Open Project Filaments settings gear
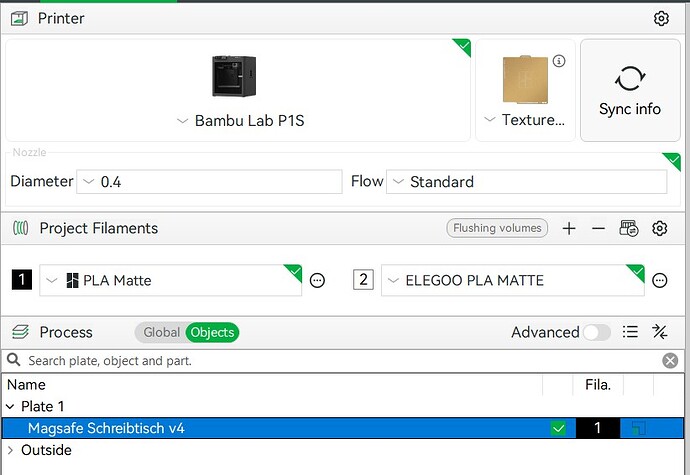This screenshot has height=475, width=690. (x=659, y=228)
